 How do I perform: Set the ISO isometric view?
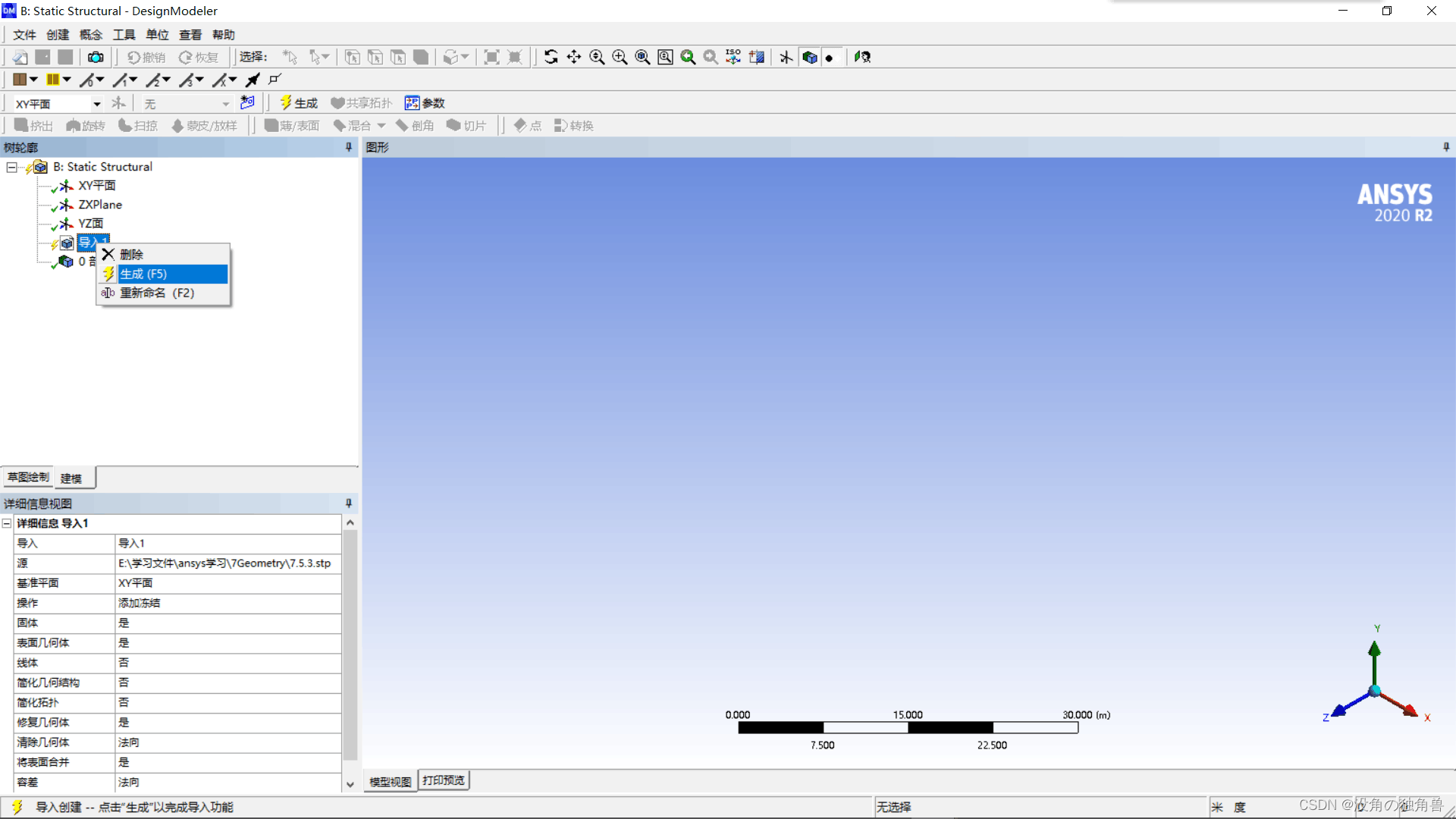click(x=733, y=57)
